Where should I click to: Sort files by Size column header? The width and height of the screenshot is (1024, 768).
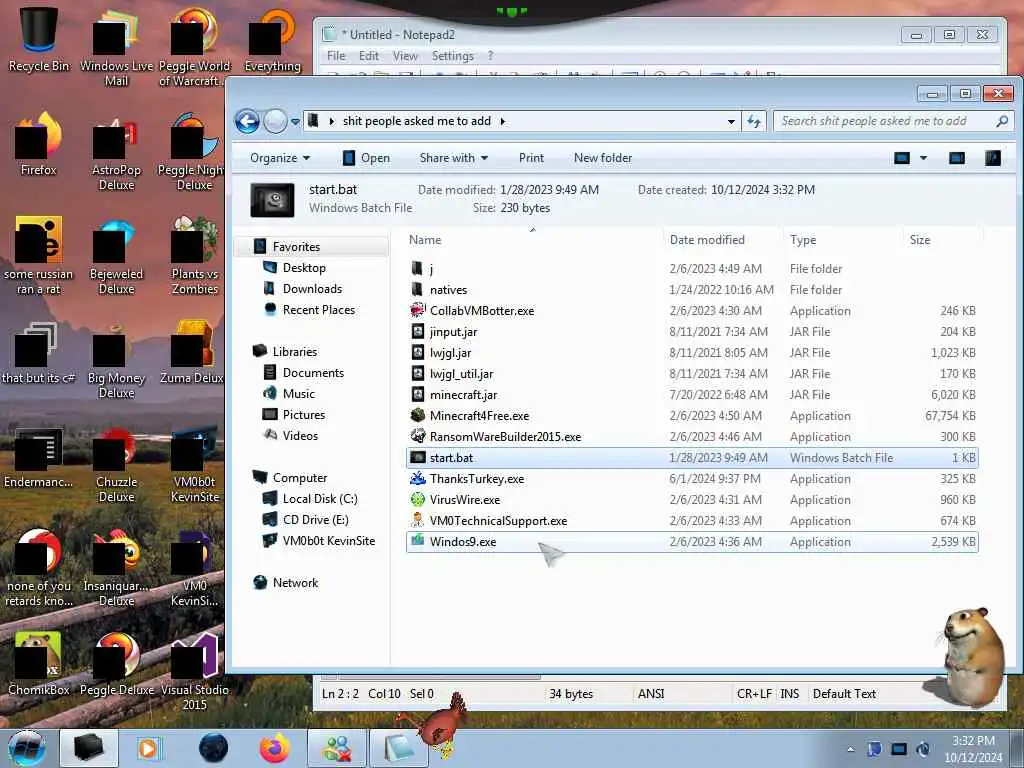point(942,240)
